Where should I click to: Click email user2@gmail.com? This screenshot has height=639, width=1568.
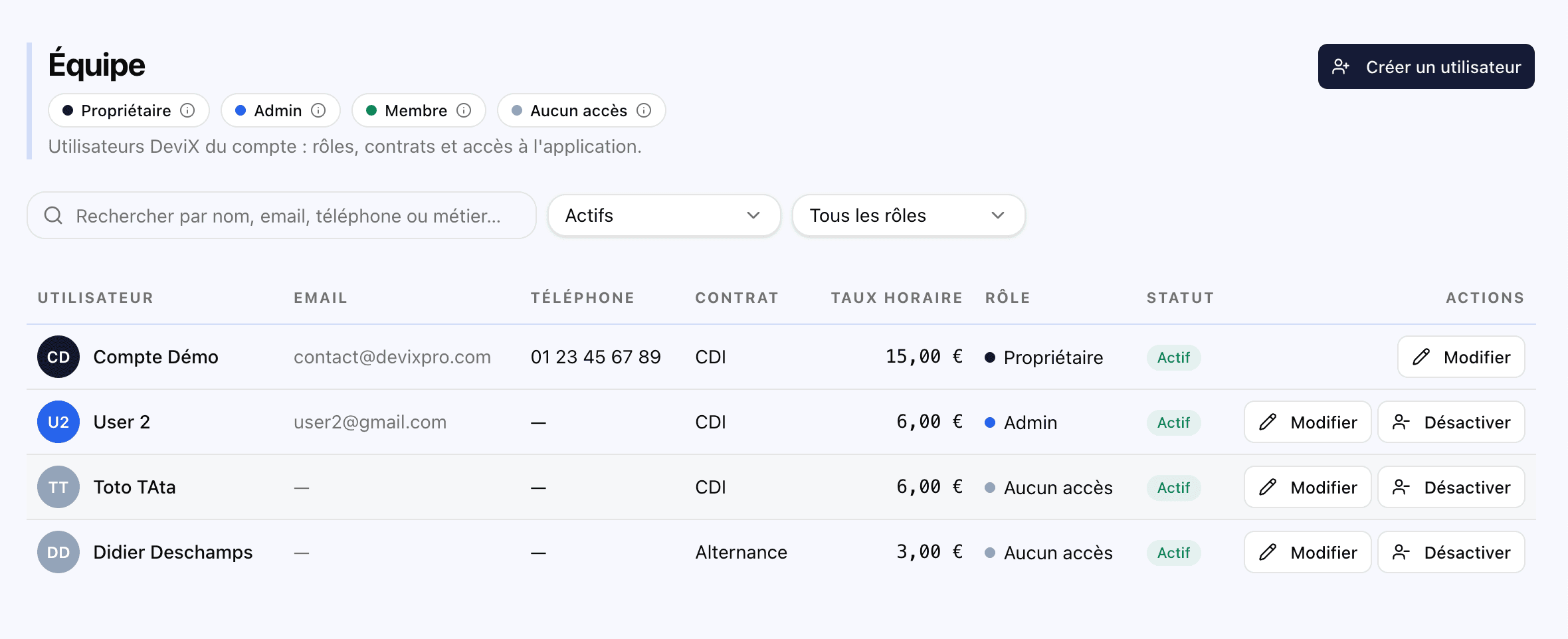tap(370, 422)
